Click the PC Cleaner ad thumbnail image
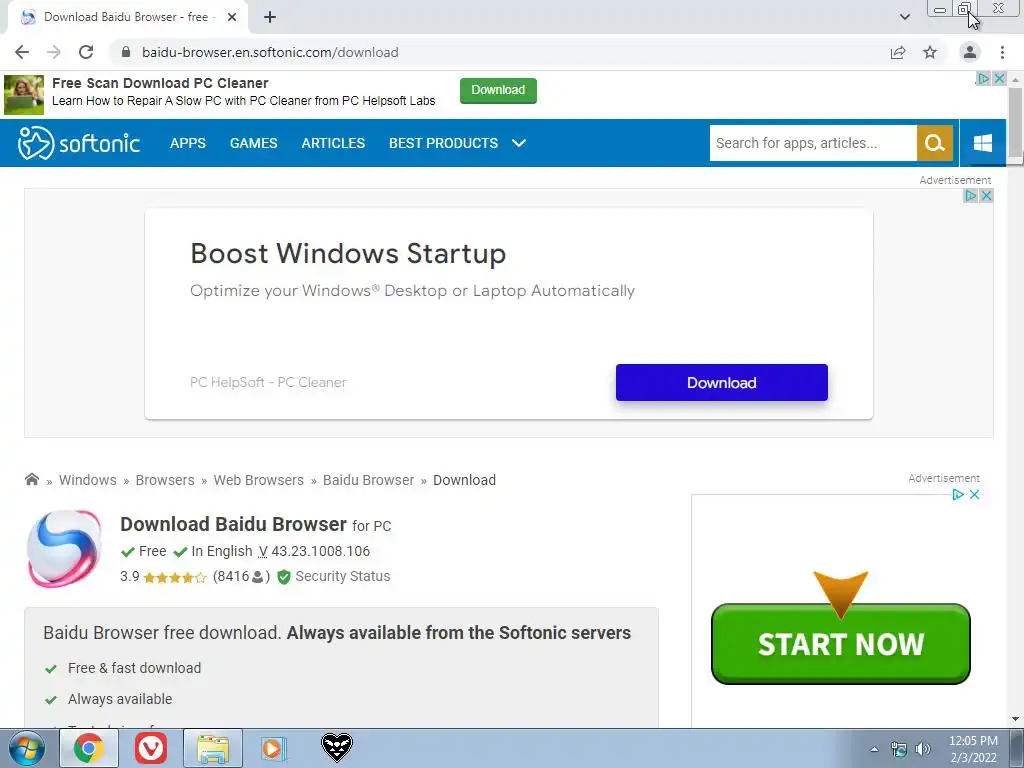Viewport: 1024px width, 768px height. [24, 95]
